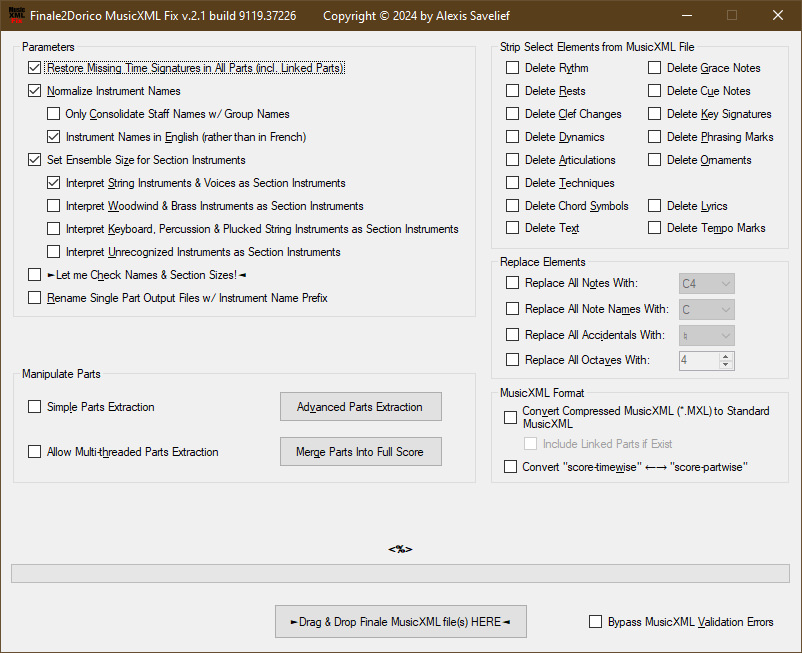802x653 pixels.
Task: Click the progress bar at bottom
Action: pos(400,573)
